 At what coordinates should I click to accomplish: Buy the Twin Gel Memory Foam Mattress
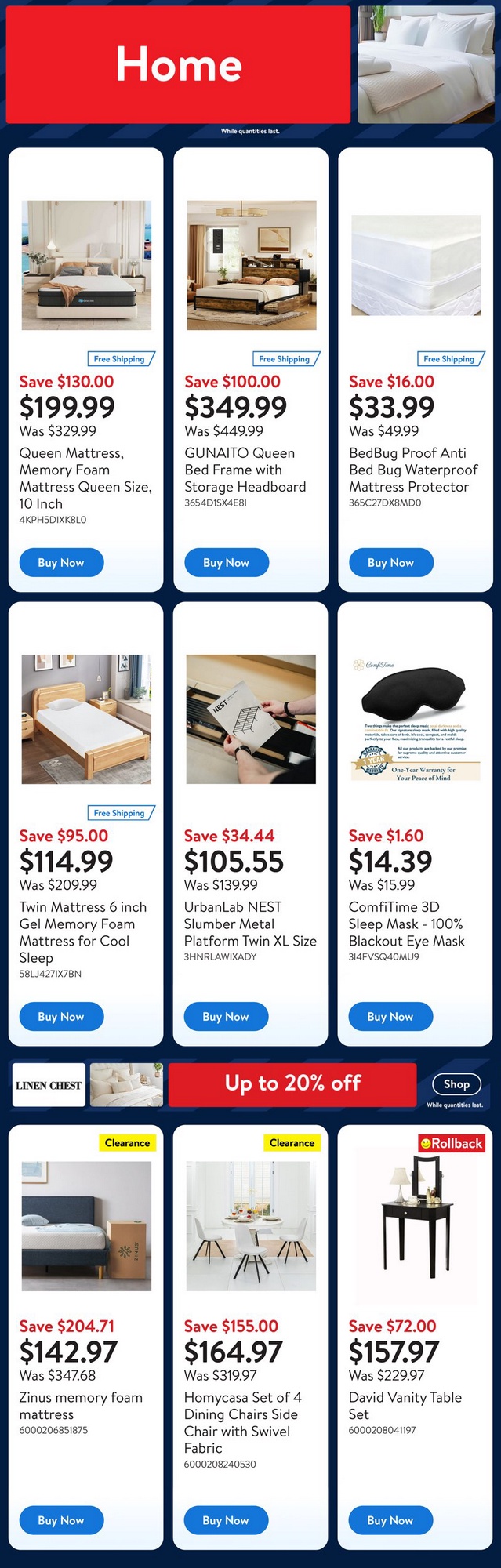(61, 1016)
